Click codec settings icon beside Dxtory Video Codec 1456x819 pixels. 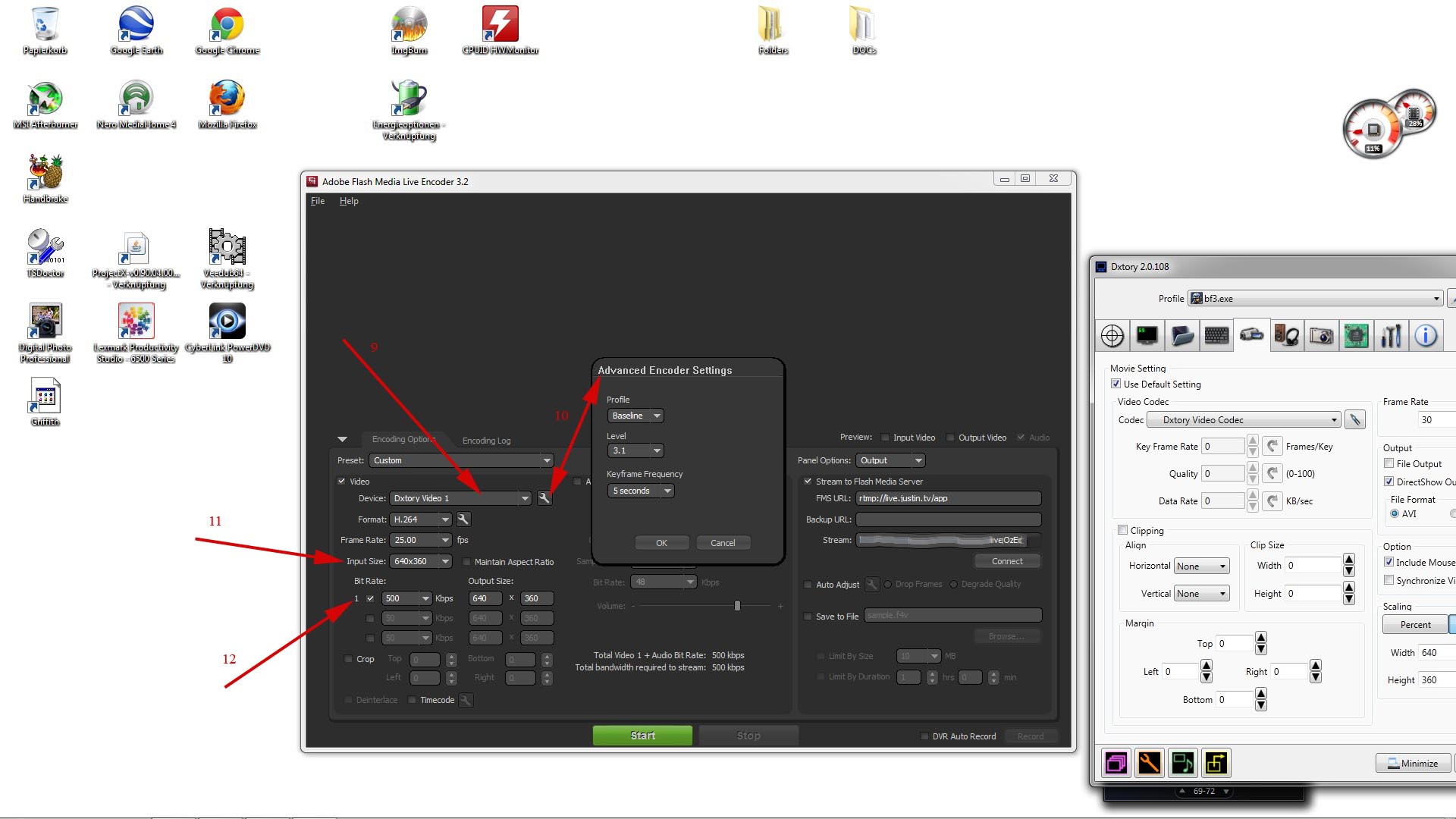pyautogui.click(x=1355, y=419)
